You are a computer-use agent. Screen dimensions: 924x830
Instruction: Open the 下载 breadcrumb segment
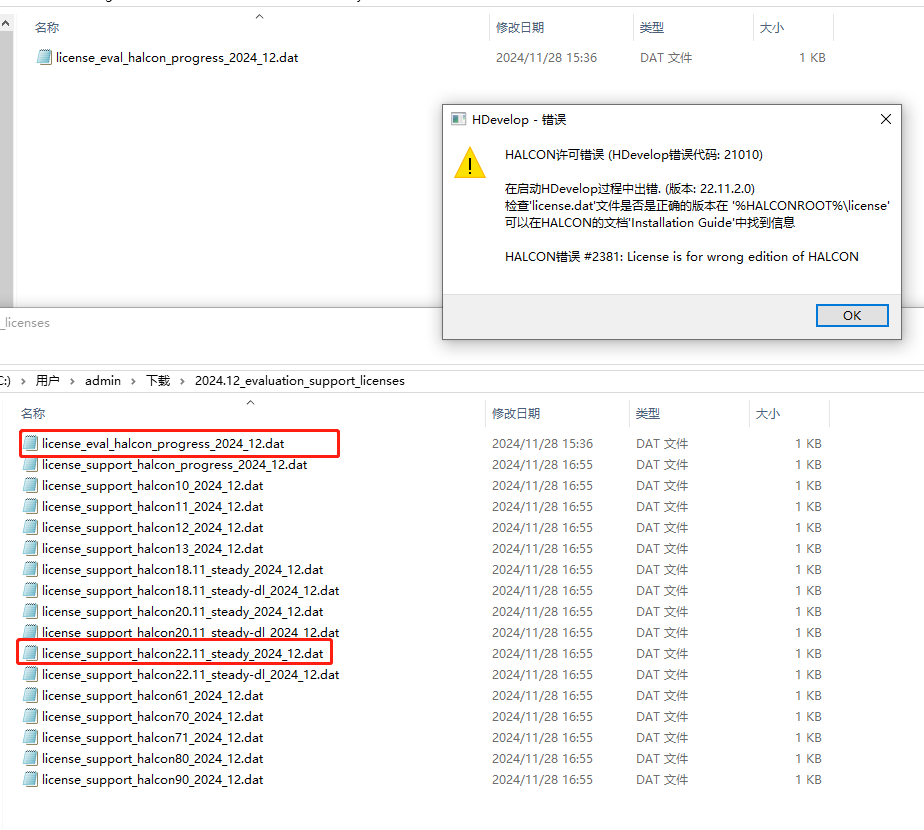[158, 381]
